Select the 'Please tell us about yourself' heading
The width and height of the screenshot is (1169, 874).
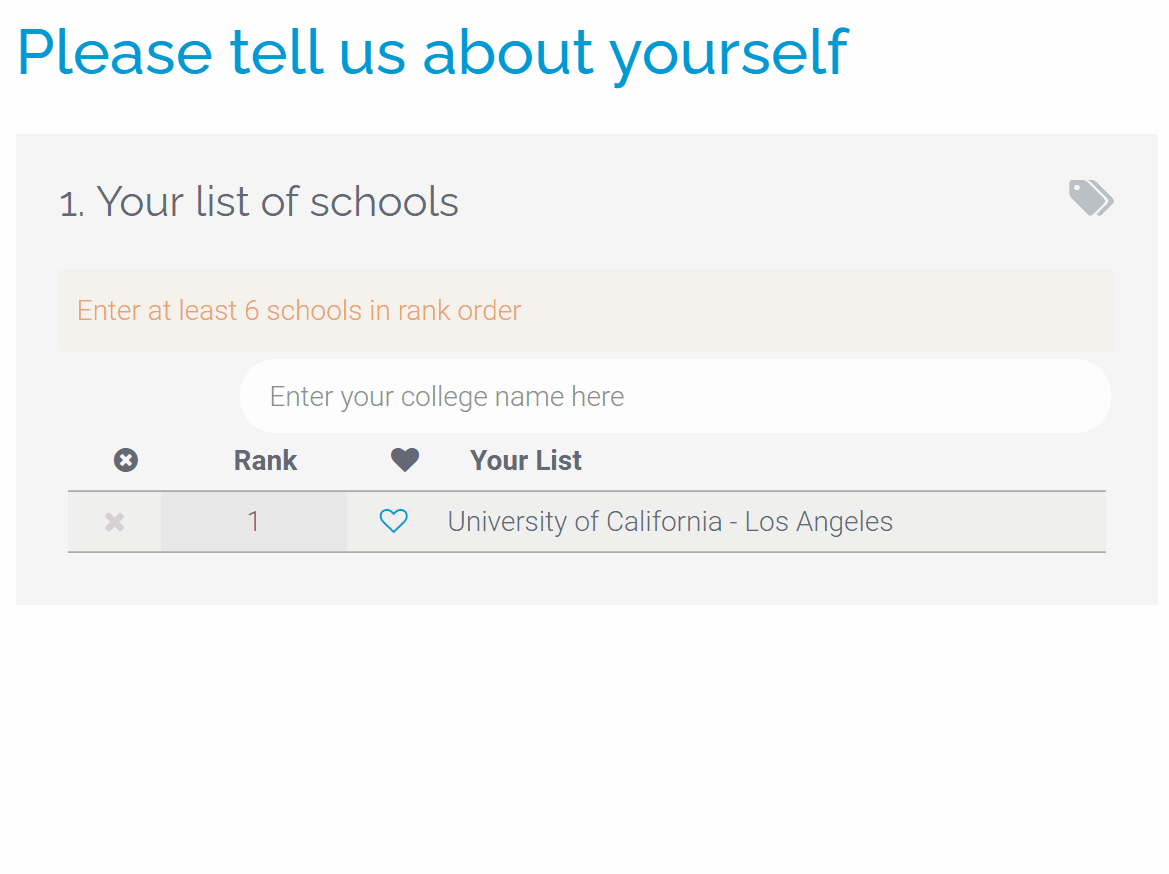[432, 52]
